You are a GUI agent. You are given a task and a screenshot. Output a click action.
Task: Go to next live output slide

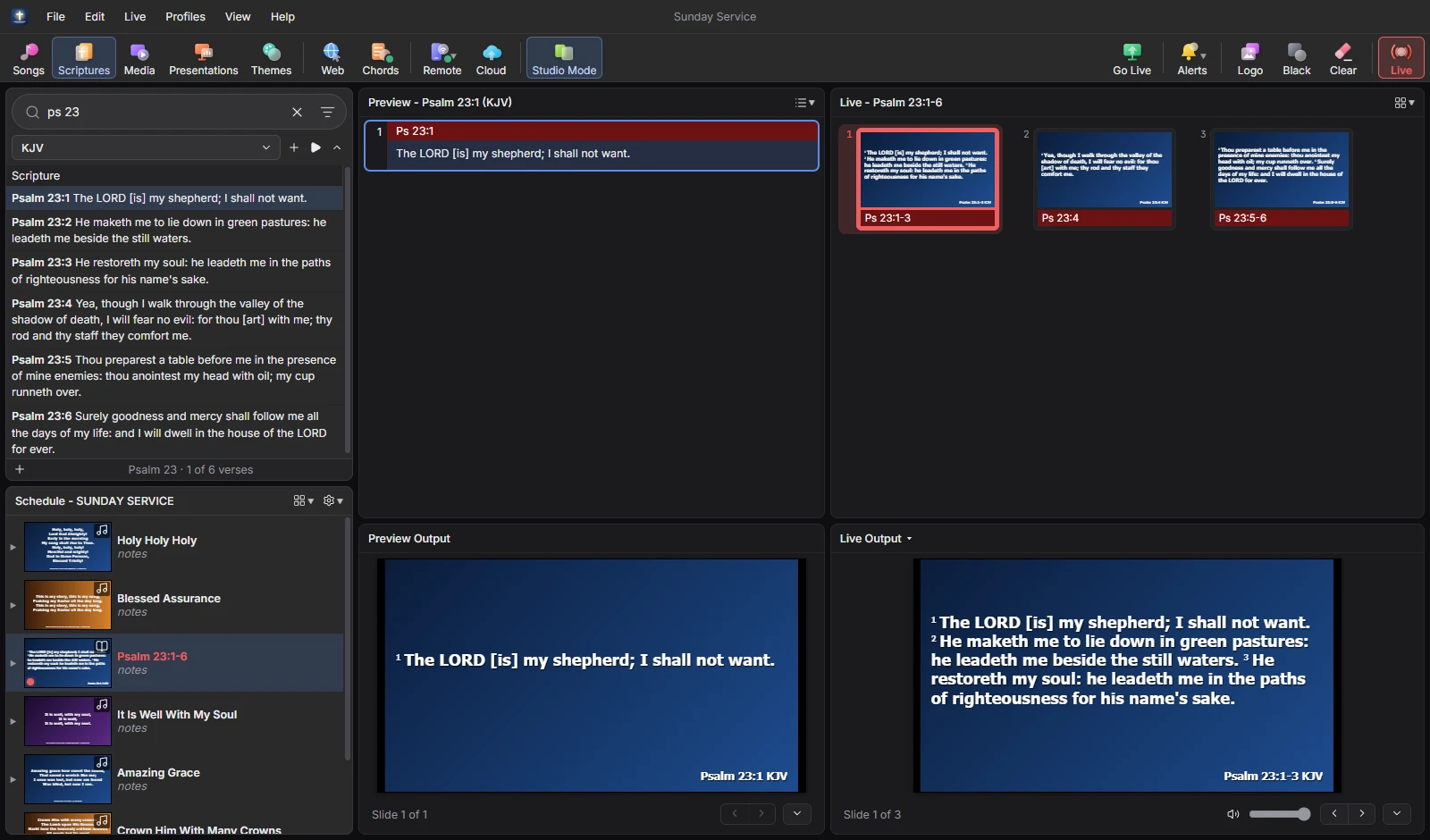click(x=1362, y=813)
